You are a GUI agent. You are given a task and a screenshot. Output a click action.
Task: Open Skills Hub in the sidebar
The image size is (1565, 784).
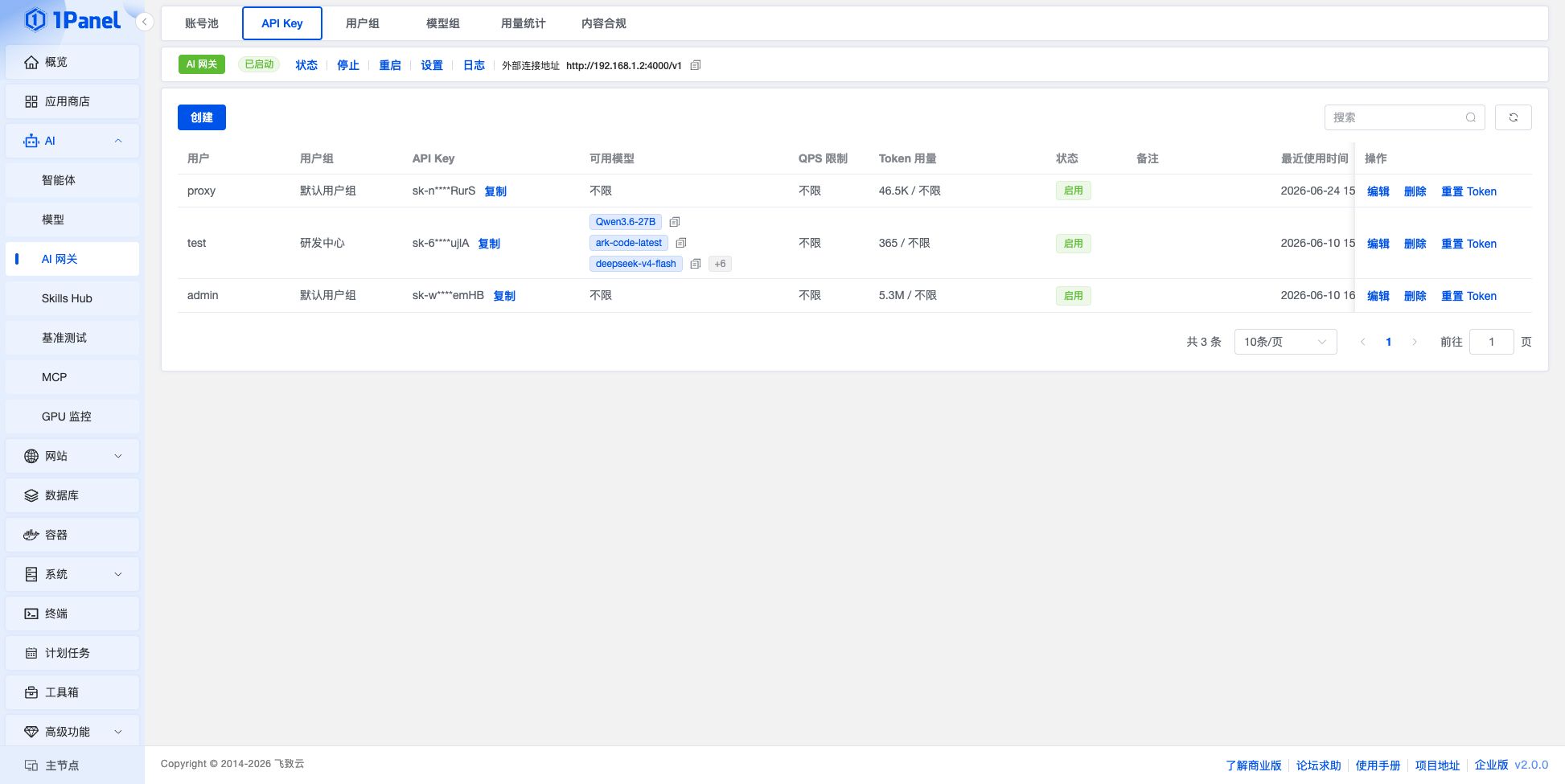[72, 298]
